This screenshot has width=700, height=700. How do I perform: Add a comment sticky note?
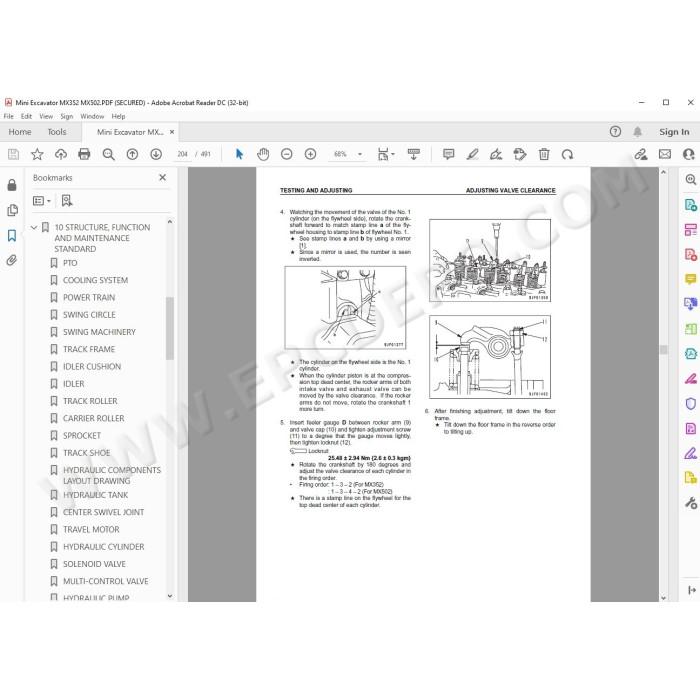pos(448,154)
